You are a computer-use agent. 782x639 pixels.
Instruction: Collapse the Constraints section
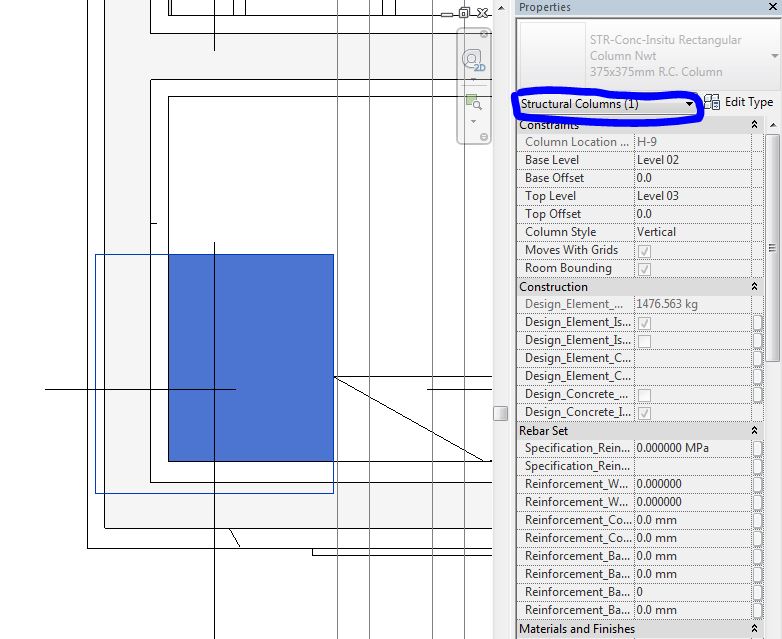point(755,124)
